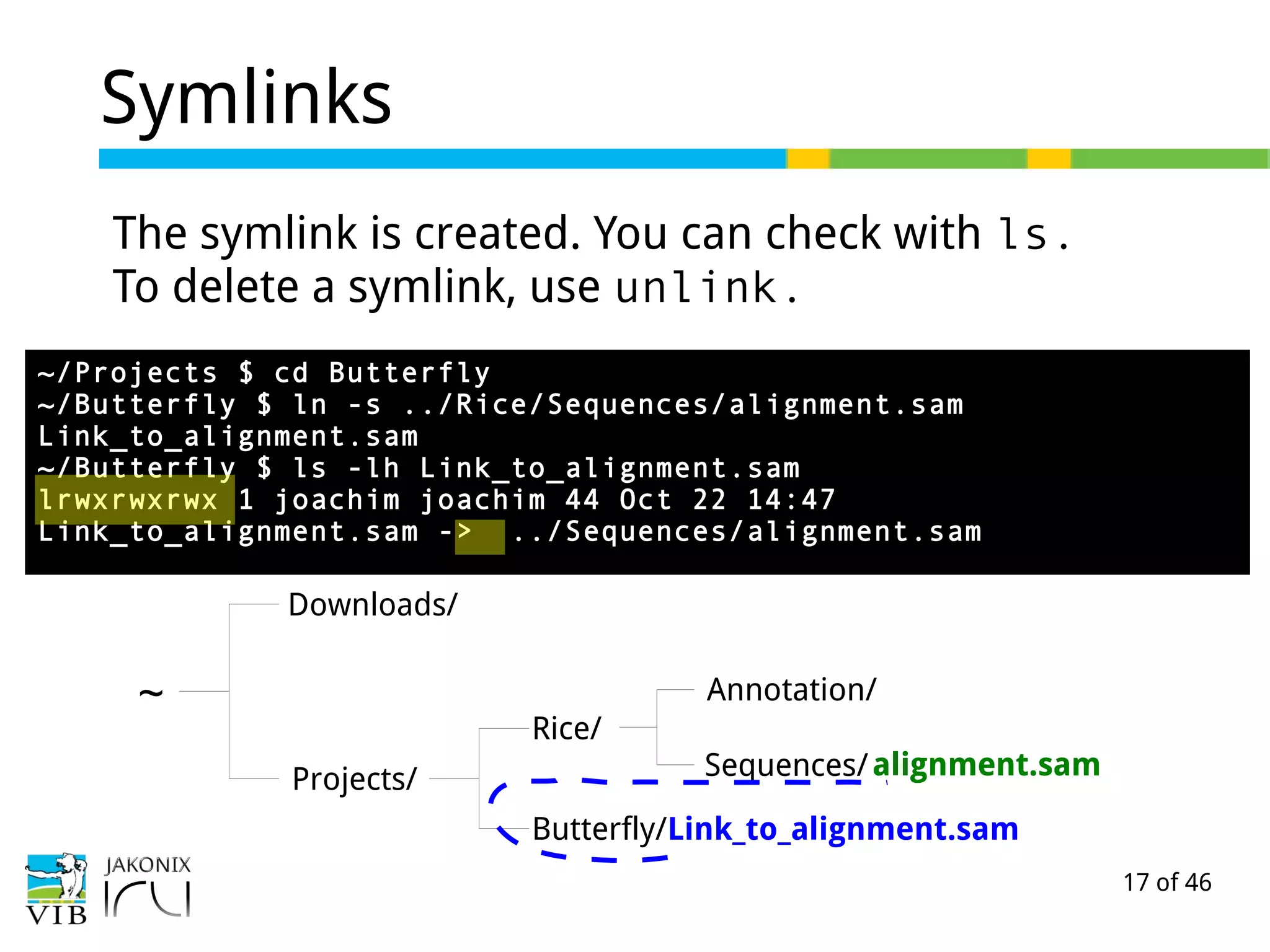The height and width of the screenshot is (952, 1270).
Task: Click the '1 joachim joachim 44 Oct 22 14:47' text
Action: coord(537,500)
